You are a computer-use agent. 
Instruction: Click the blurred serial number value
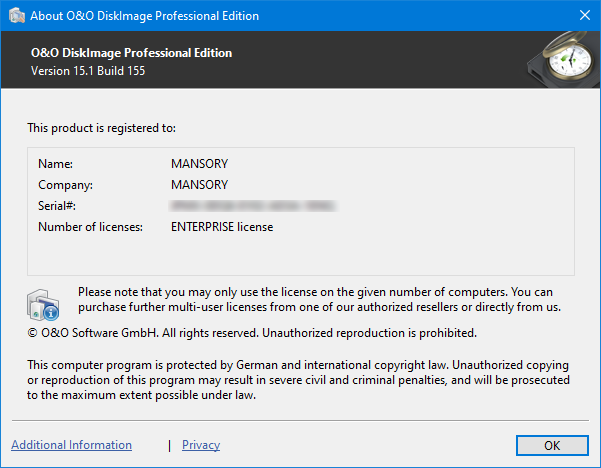click(252, 206)
